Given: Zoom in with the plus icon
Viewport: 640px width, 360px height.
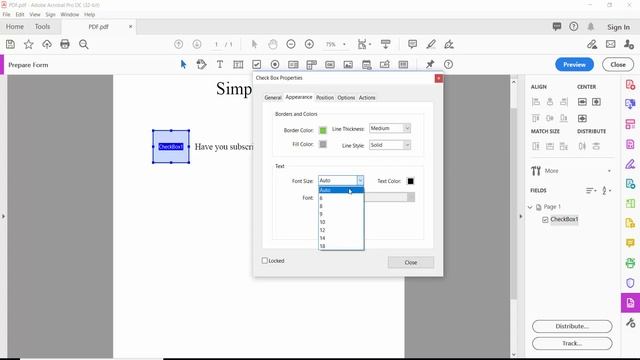Looking at the screenshot, I should tap(309, 44).
